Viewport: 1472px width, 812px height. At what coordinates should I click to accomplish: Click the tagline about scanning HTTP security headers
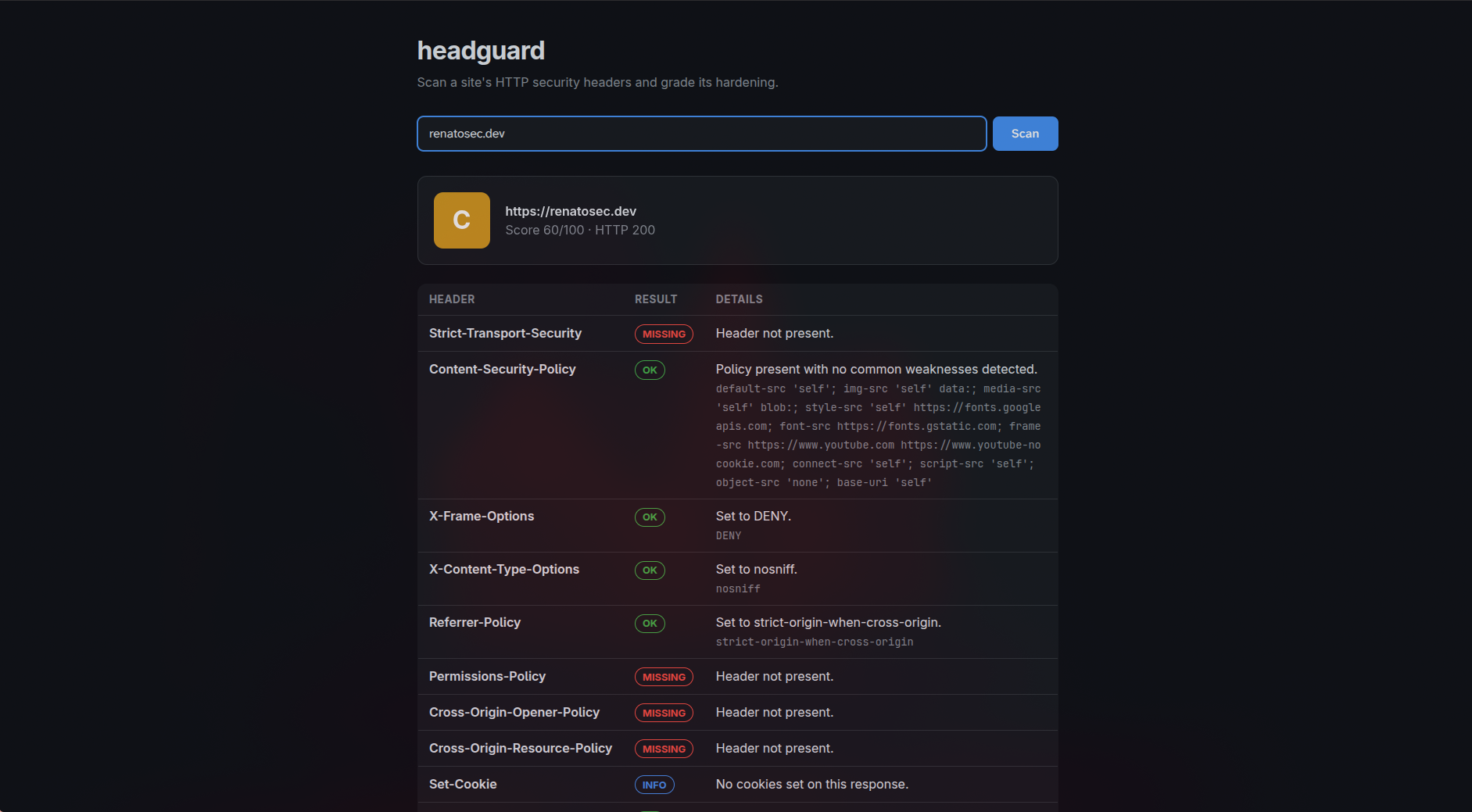coord(597,82)
